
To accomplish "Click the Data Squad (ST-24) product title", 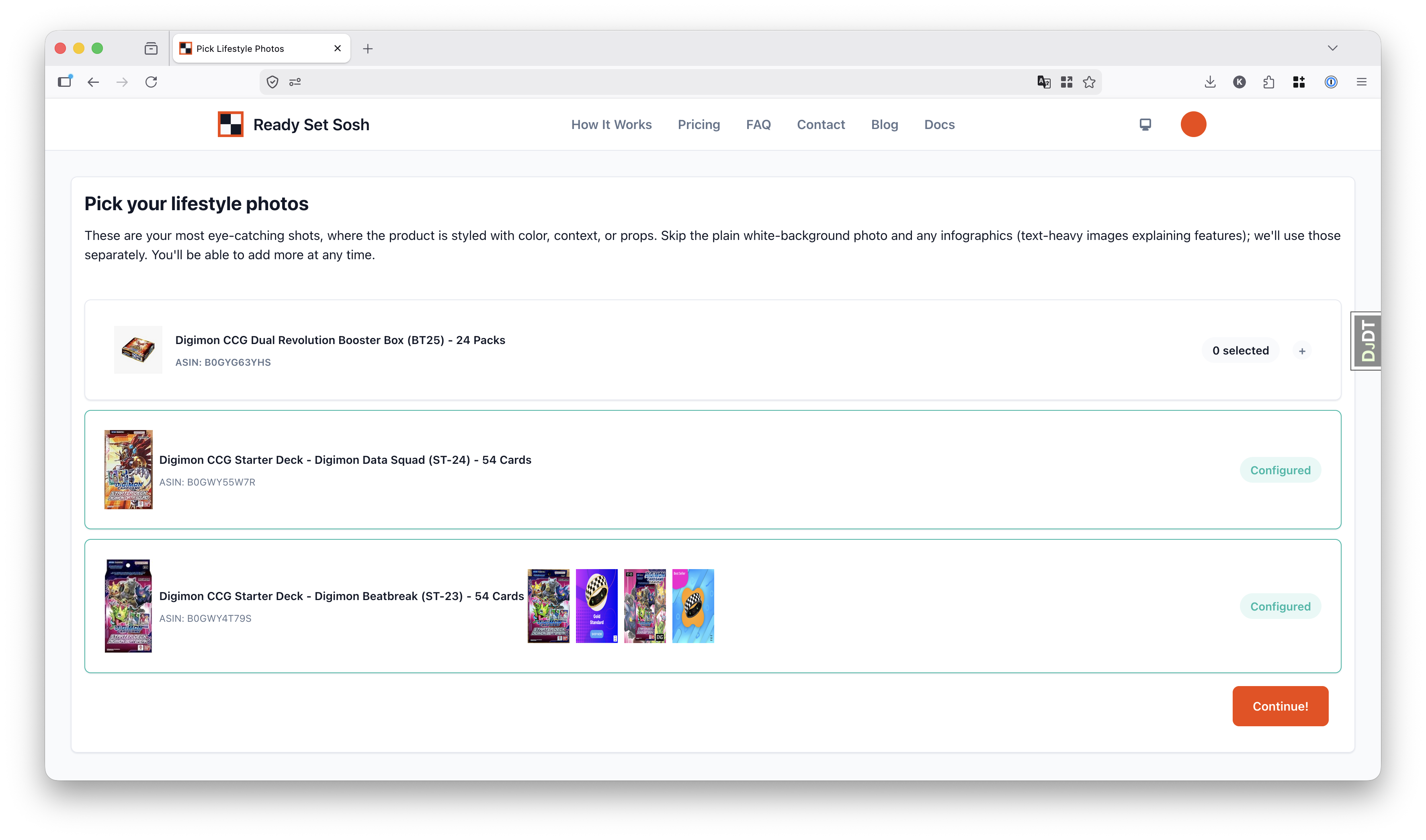I will 345,460.
